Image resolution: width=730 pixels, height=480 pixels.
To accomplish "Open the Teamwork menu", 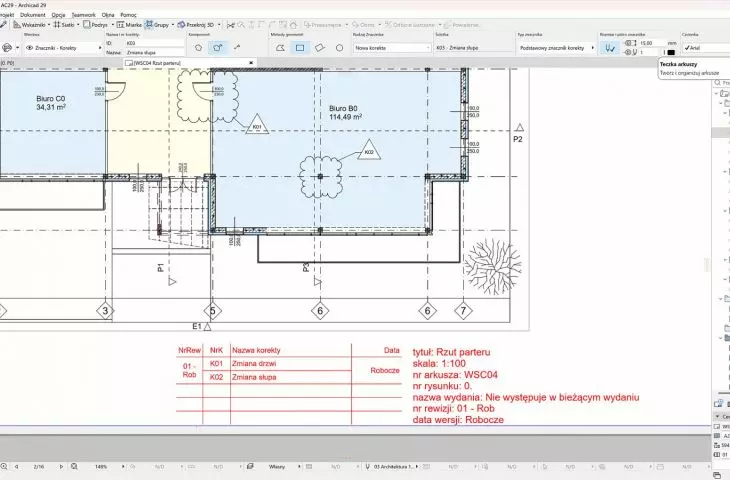I will (83, 15).
